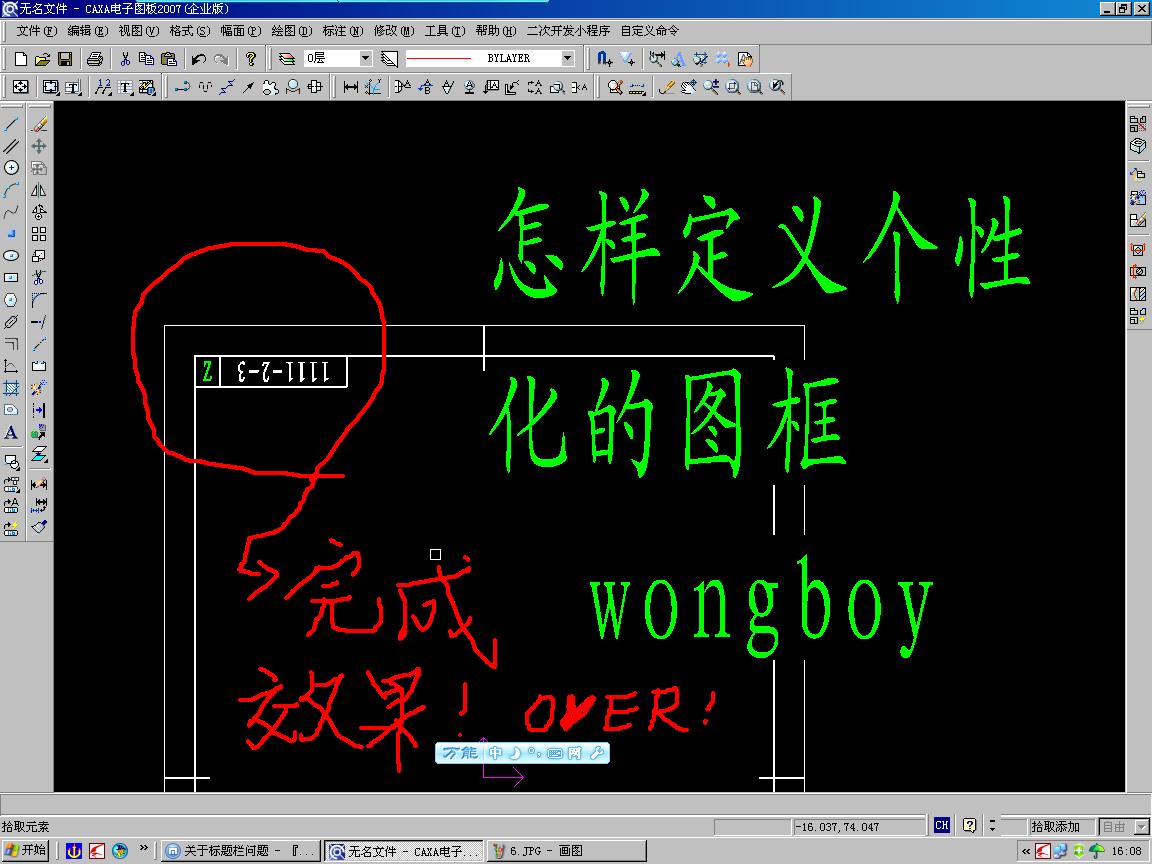Open the 工具(T) menu
Screen dimensions: 1152x864
click(445, 31)
